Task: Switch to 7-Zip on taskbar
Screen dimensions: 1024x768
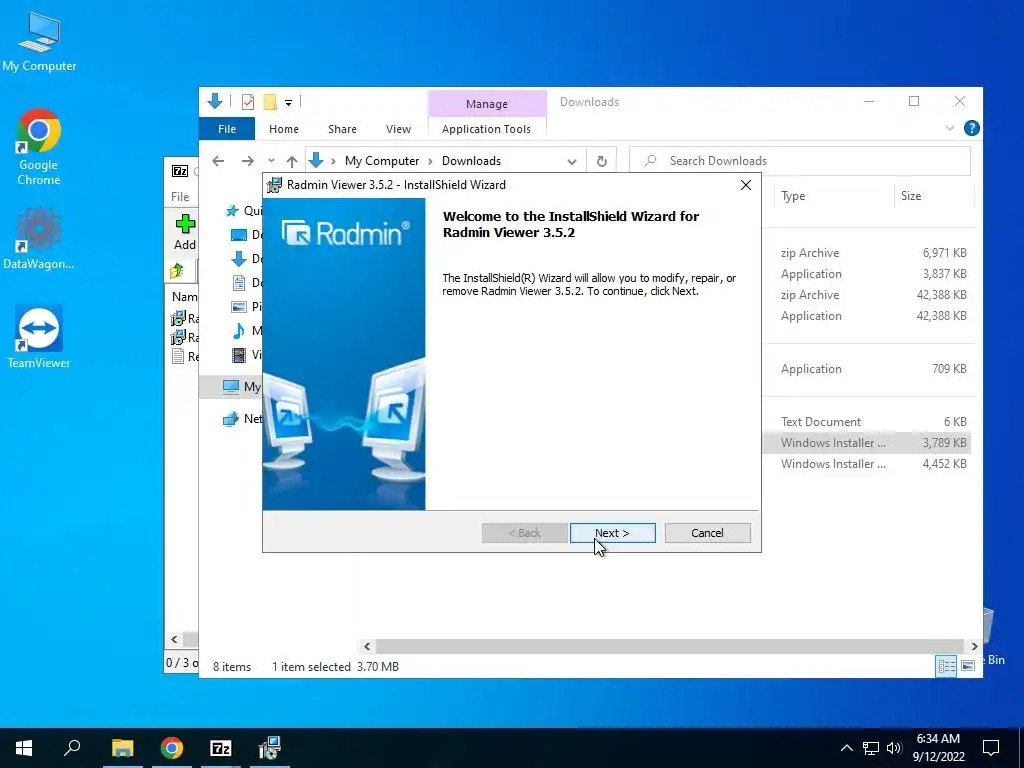Action: [x=221, y=748]
